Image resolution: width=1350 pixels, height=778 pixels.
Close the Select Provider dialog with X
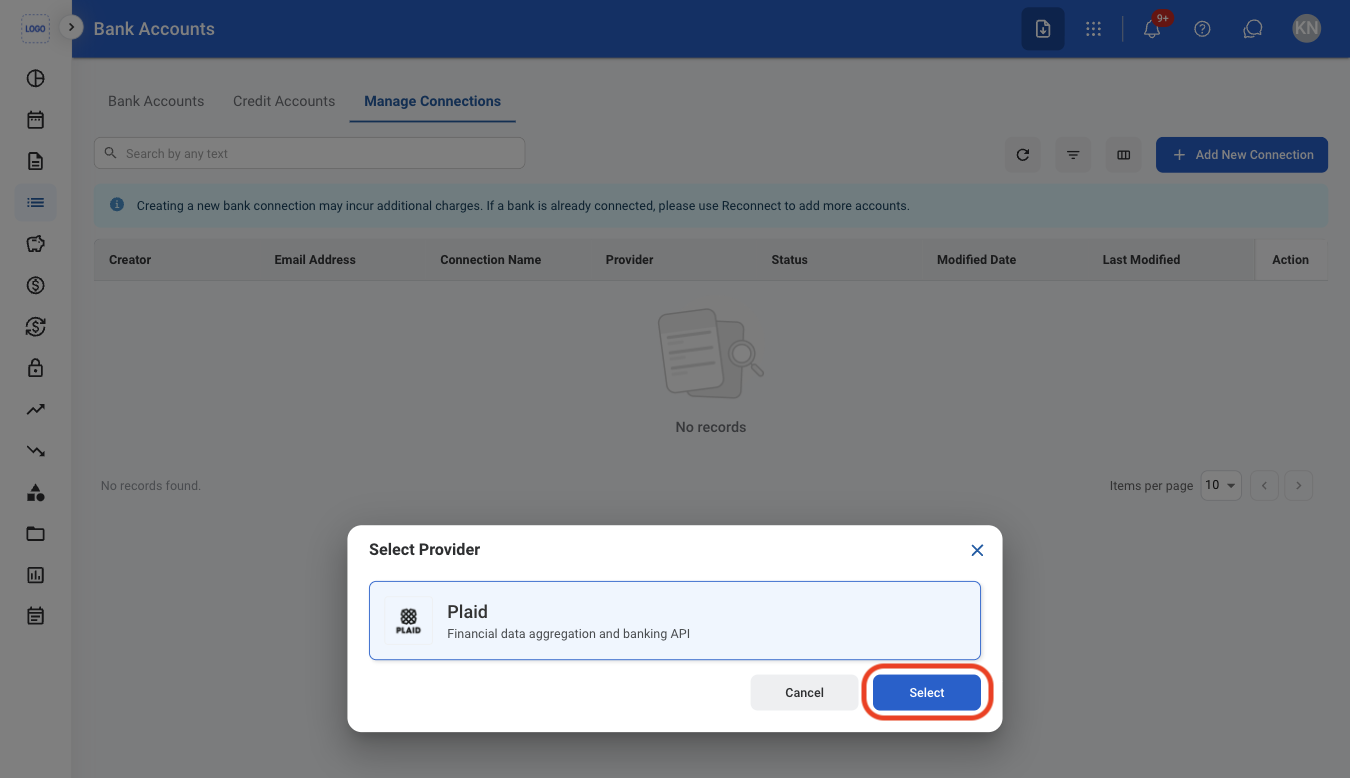(x=977, y=550)
